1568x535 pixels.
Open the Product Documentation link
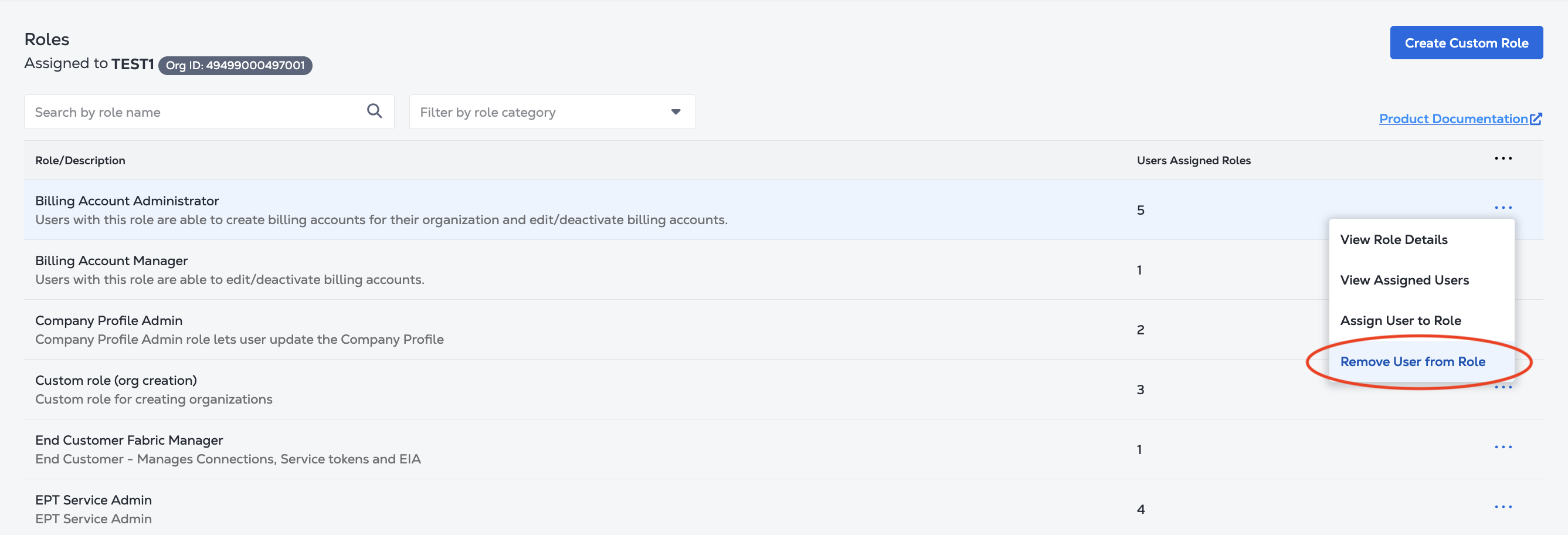click(1453, 118)
